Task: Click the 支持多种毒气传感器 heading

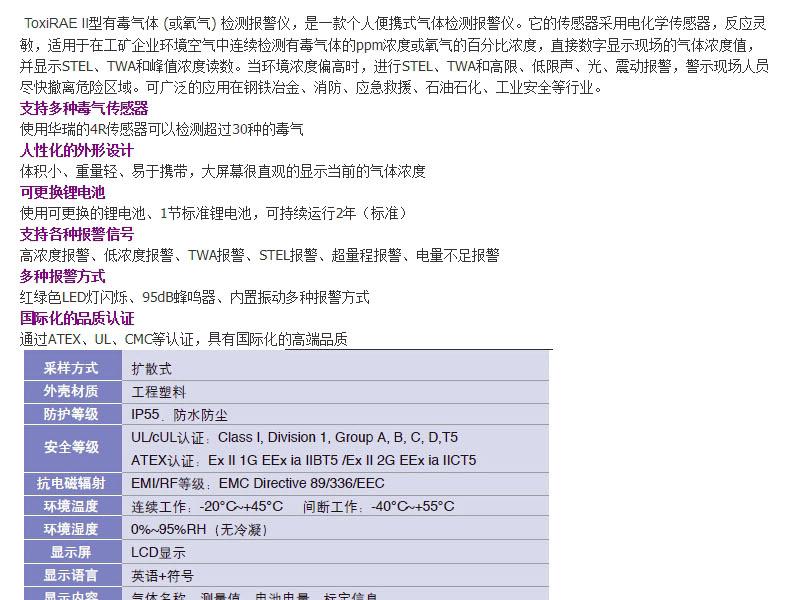Action: [84, 108]
